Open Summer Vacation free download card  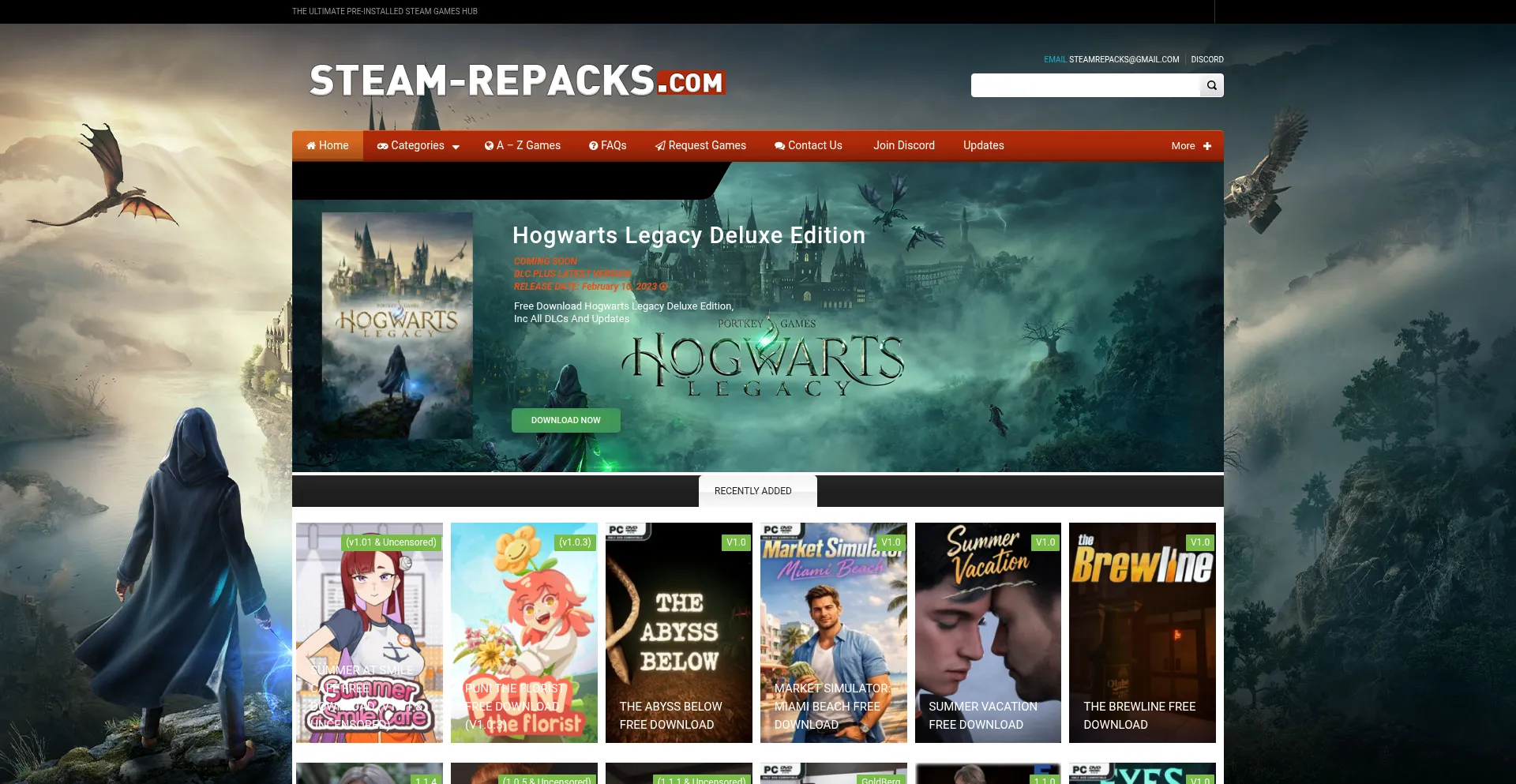coord(988,632)
